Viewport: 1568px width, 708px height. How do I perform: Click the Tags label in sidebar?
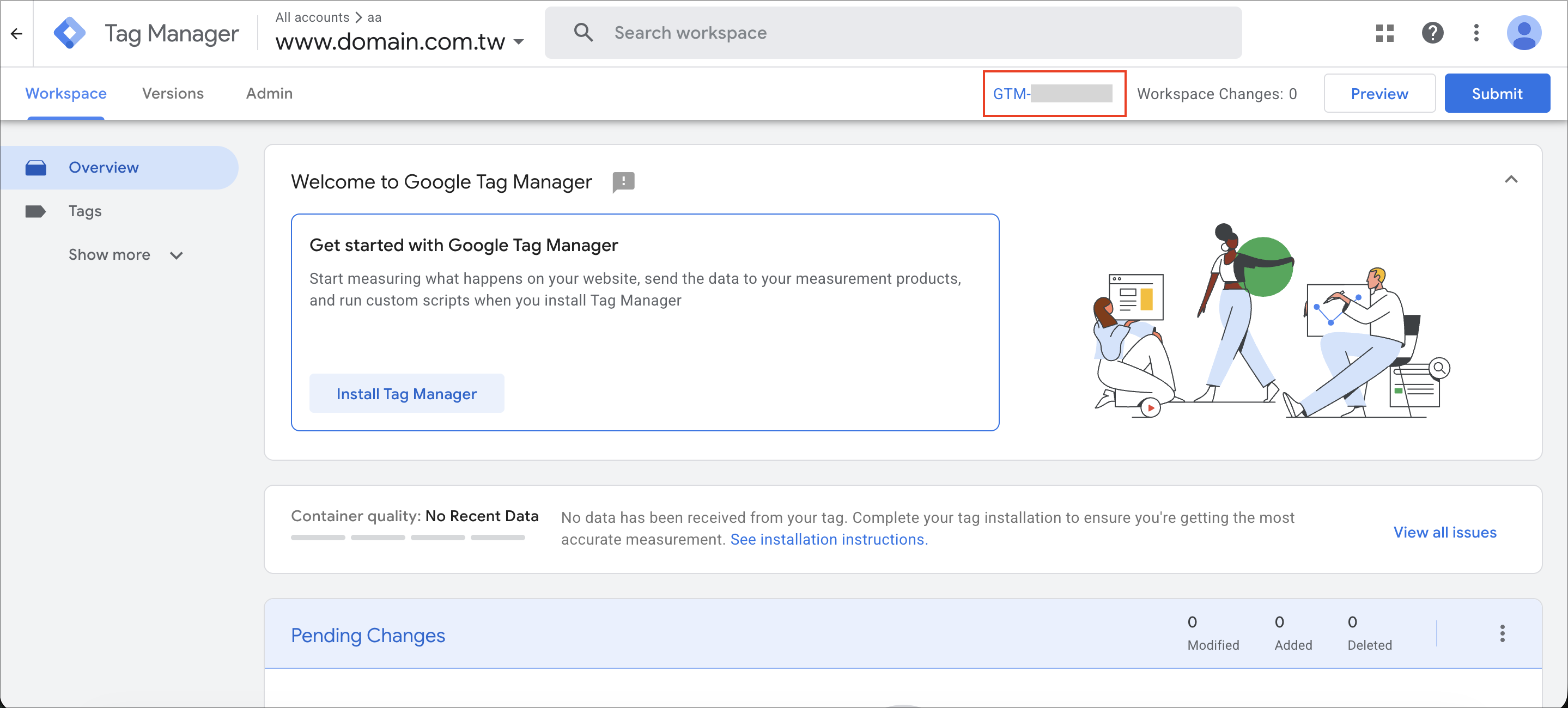pyautogui.click(x=85, y=211)
